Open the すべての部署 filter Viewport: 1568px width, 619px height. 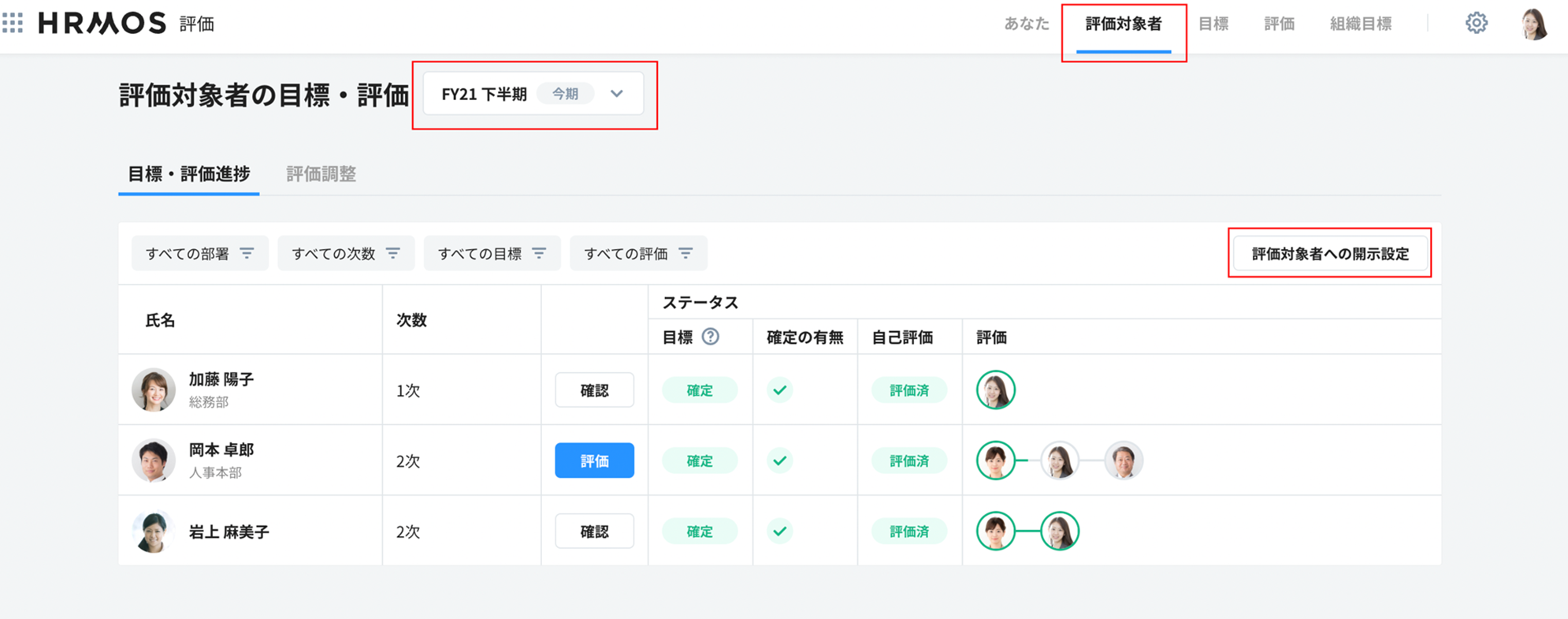tap(199, 254)
